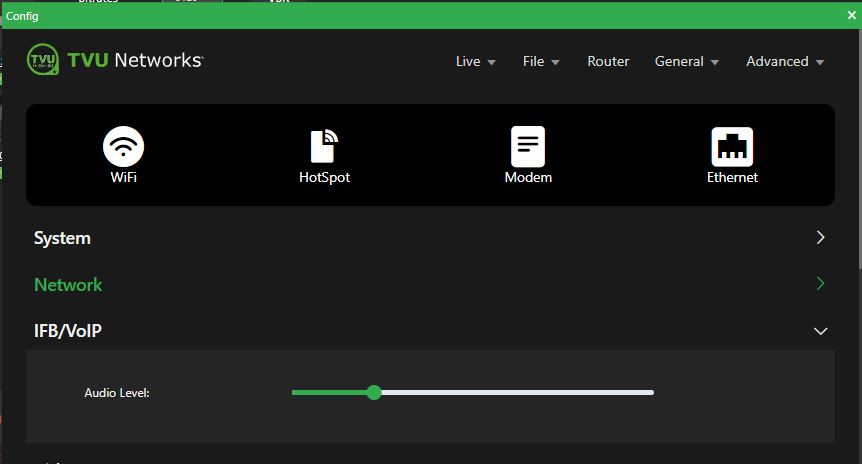This screenshot has width=862, height=464.
Task: Open the Advanced dropdown menu
Action: (x=785, y=62)
